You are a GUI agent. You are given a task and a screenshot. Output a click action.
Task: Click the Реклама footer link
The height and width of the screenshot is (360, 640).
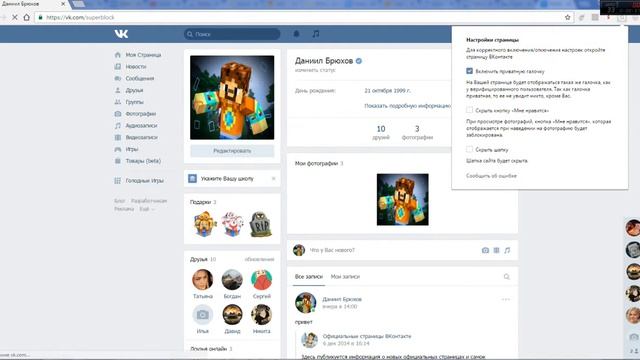(x=124, y=209)
